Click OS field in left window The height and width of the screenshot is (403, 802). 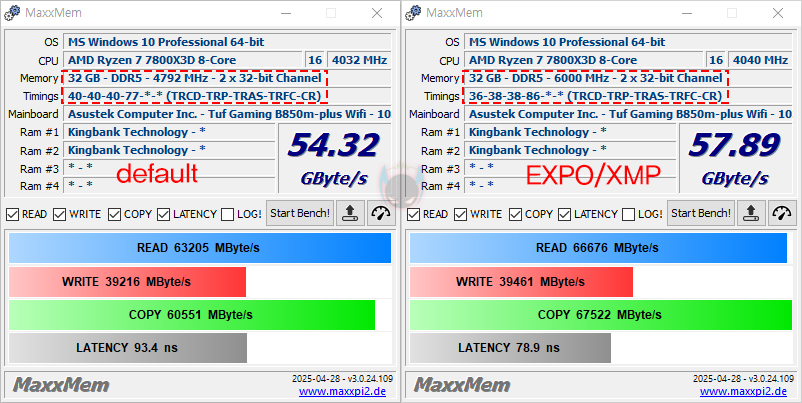pos(228,42)
